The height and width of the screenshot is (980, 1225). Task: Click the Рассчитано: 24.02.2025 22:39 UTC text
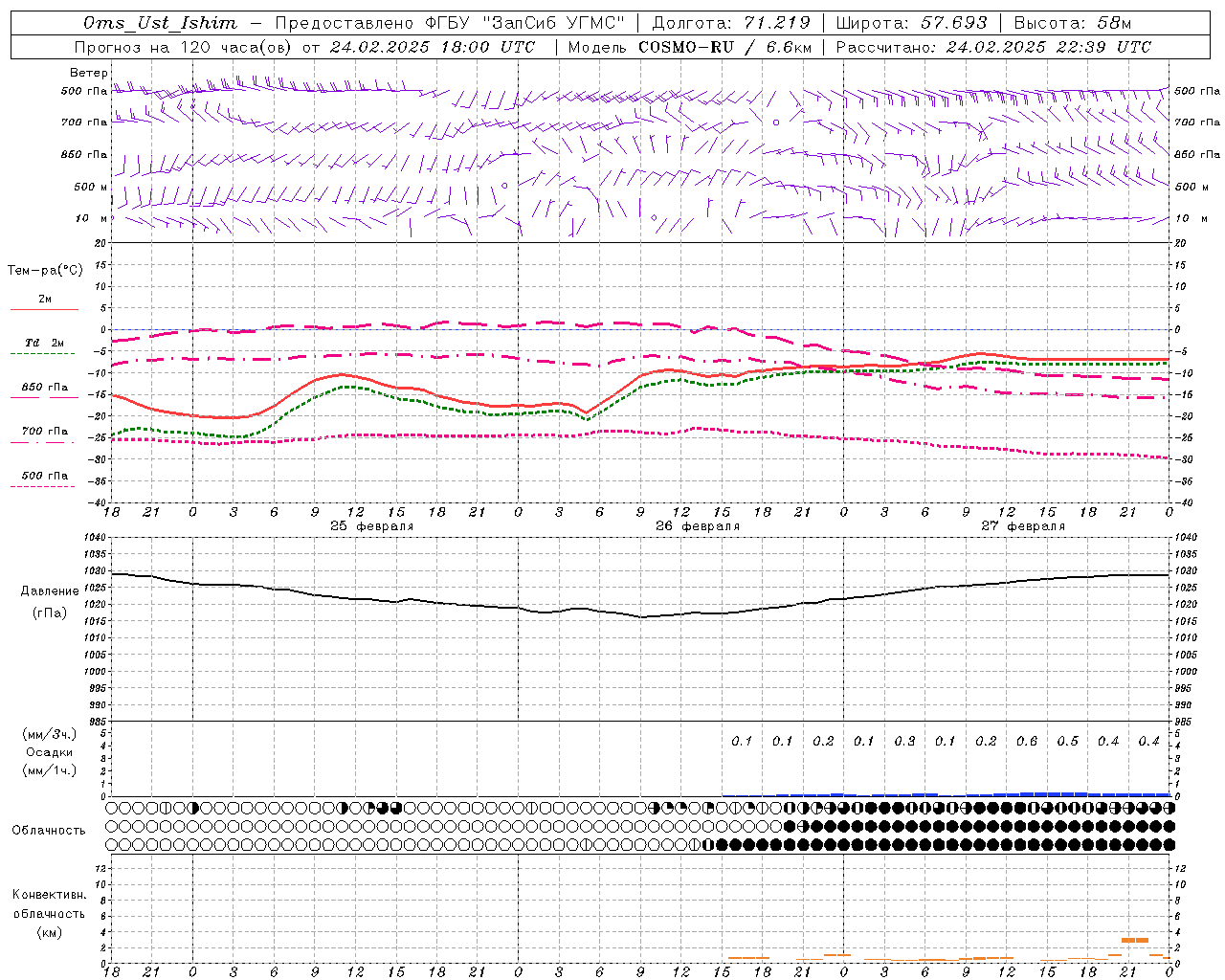pos(993,47)
